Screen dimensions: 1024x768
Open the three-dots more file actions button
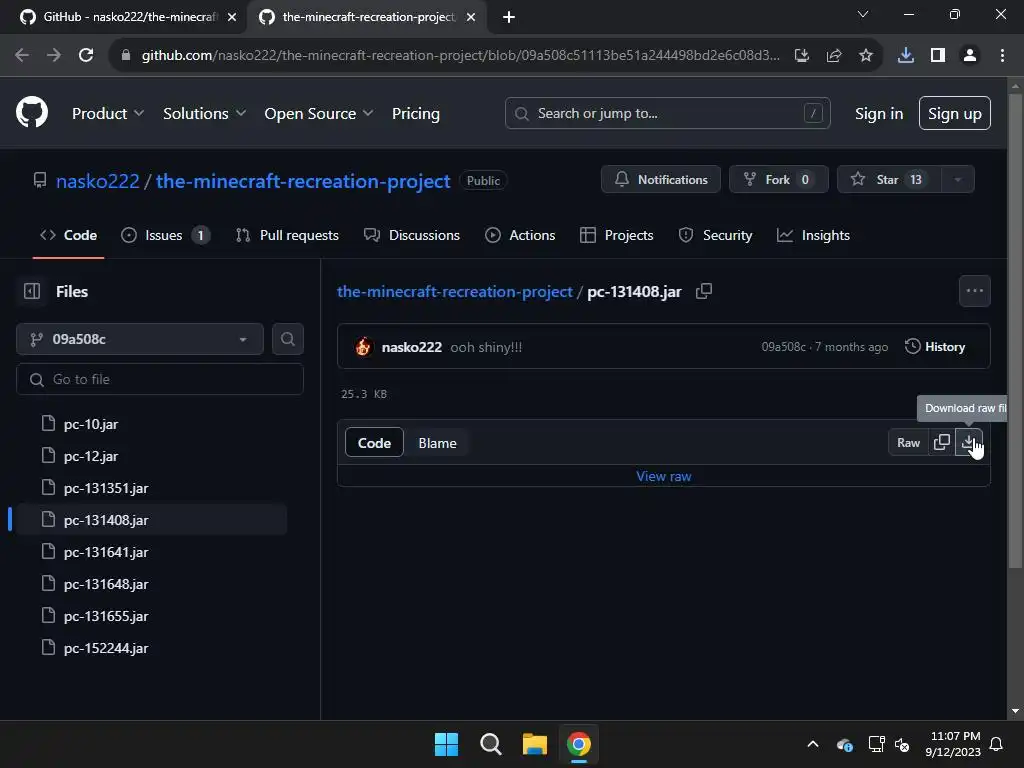click(974, 291)
